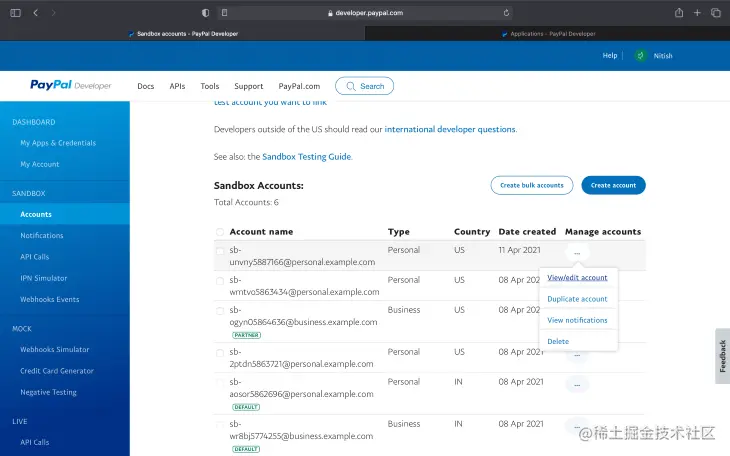Click the 11 Apr 2021 date cell

519,250
